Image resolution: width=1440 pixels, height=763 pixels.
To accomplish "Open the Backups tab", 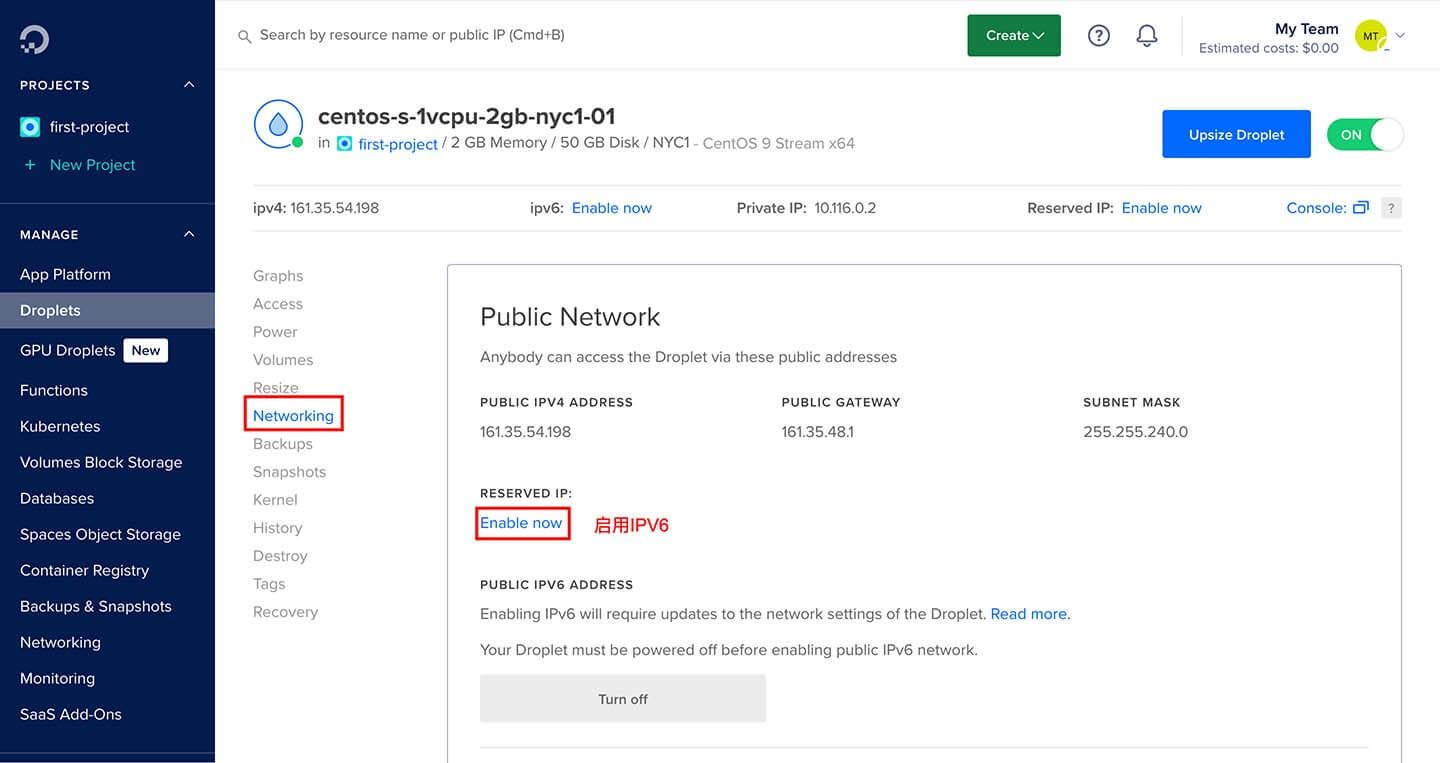I will click(283, 444).
